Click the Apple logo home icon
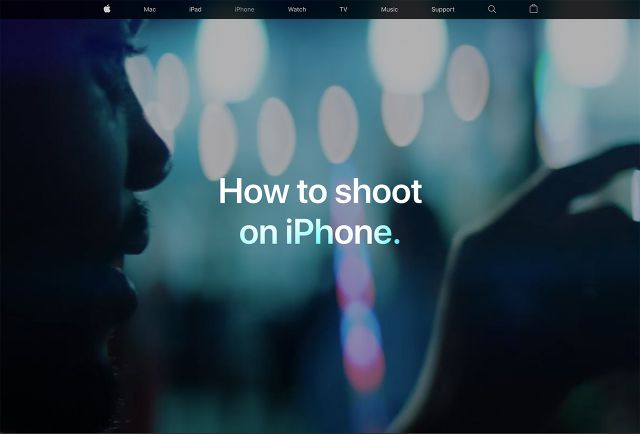Screen dimensions: 640x434 (x=107, y=9)
